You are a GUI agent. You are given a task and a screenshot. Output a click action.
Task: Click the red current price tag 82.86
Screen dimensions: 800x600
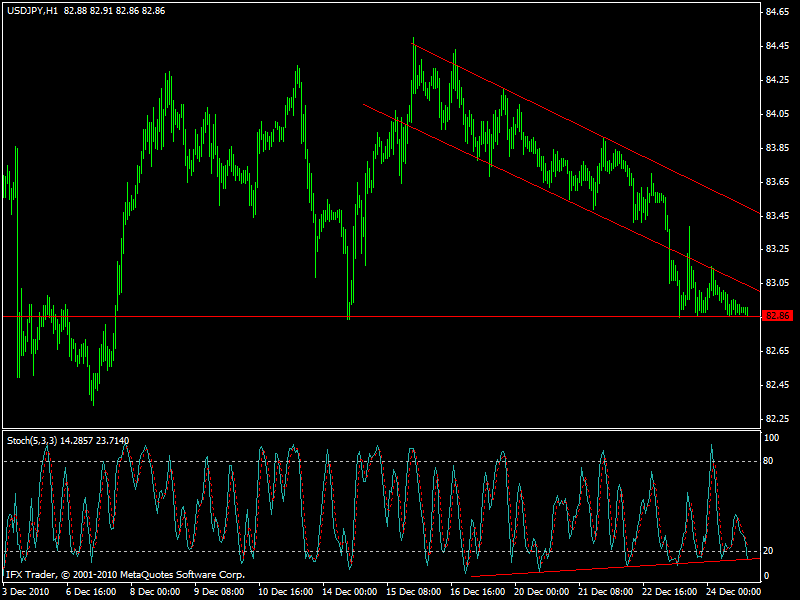[x=777, y=316]
